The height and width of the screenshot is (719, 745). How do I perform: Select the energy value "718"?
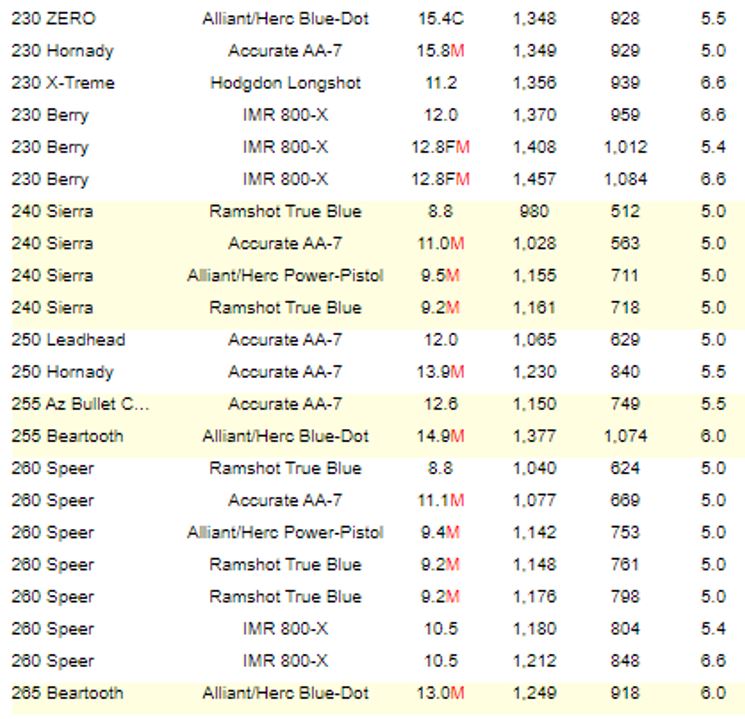[625, 307]
